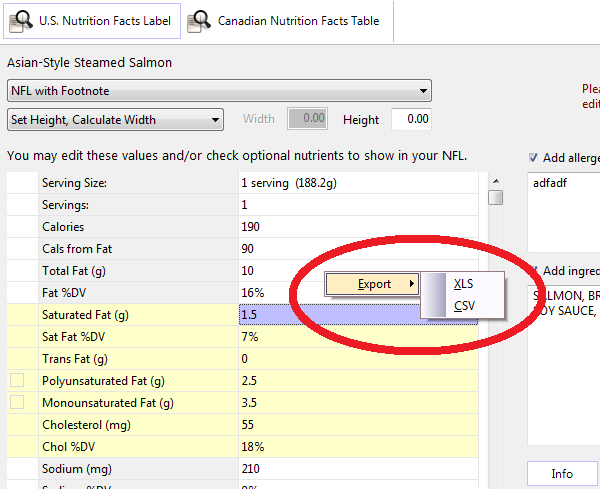Click the Saturated Fat value cell
This screenshot has height=489, width=600.
(x=358, y=314)
